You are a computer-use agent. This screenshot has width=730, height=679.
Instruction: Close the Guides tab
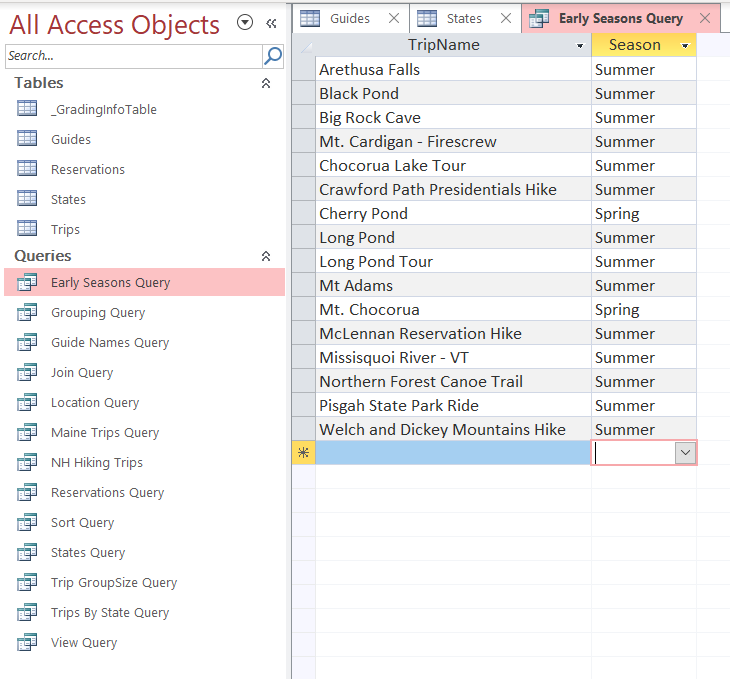[x=394, y=19]
